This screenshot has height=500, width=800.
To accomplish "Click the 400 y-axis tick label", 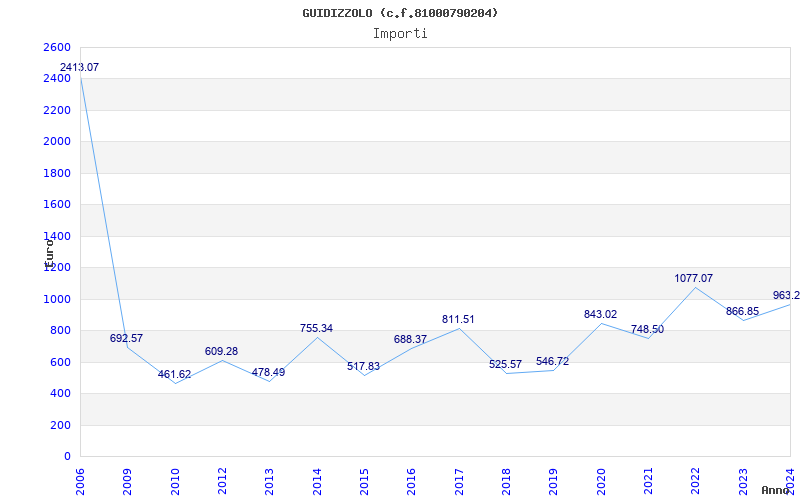I will pyautogui.click(x=58, y=393).
